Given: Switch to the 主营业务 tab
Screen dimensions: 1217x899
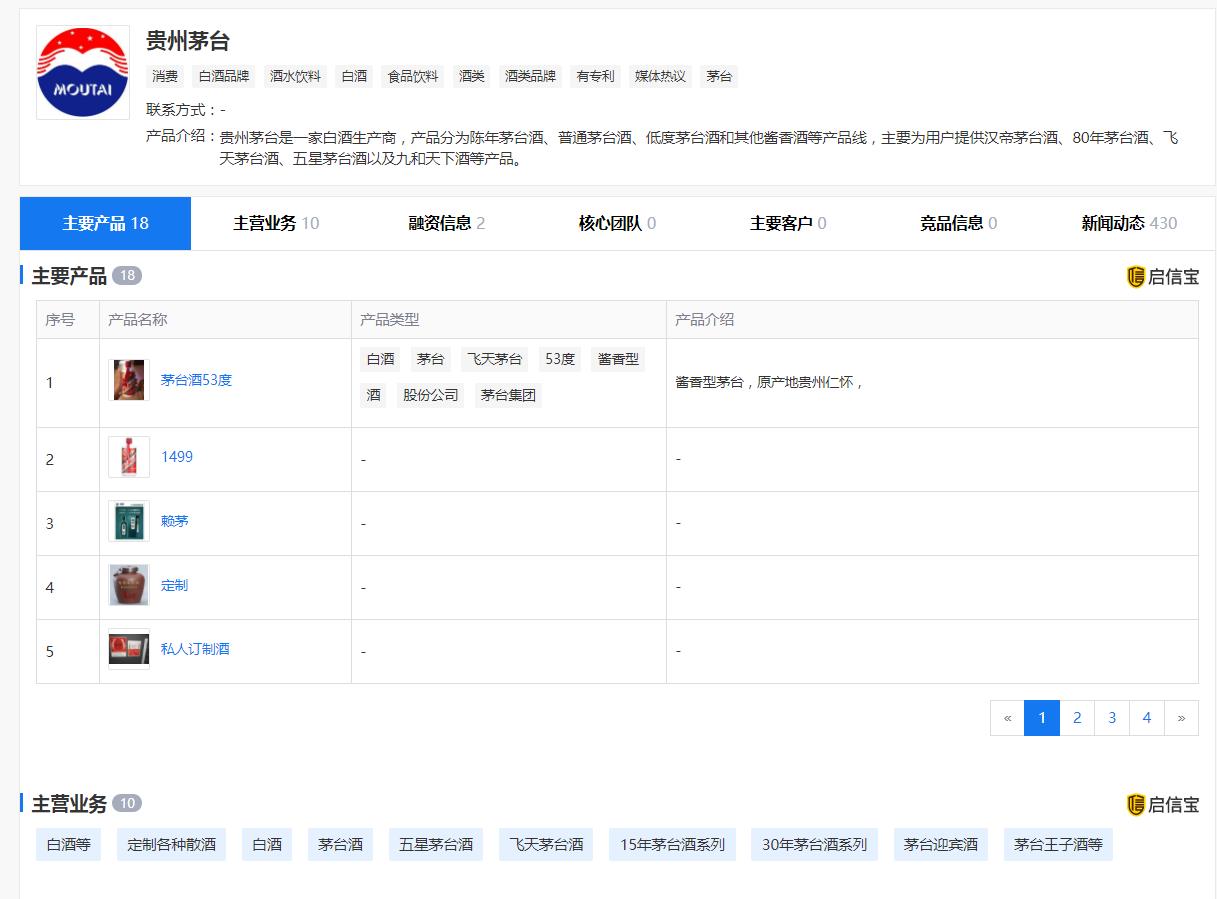Looking at the screenshot, I should [276, 223].
